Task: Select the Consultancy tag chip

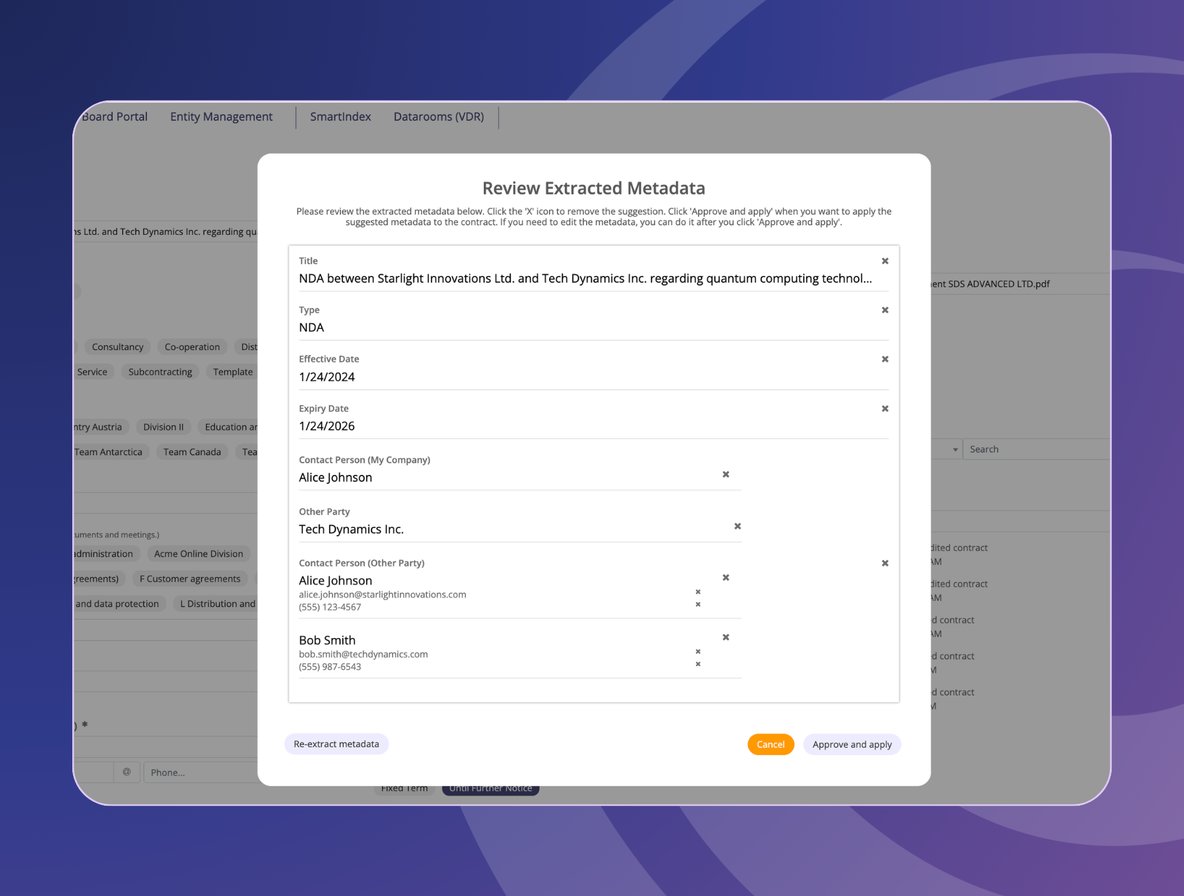Action: [x=118, y=347]
